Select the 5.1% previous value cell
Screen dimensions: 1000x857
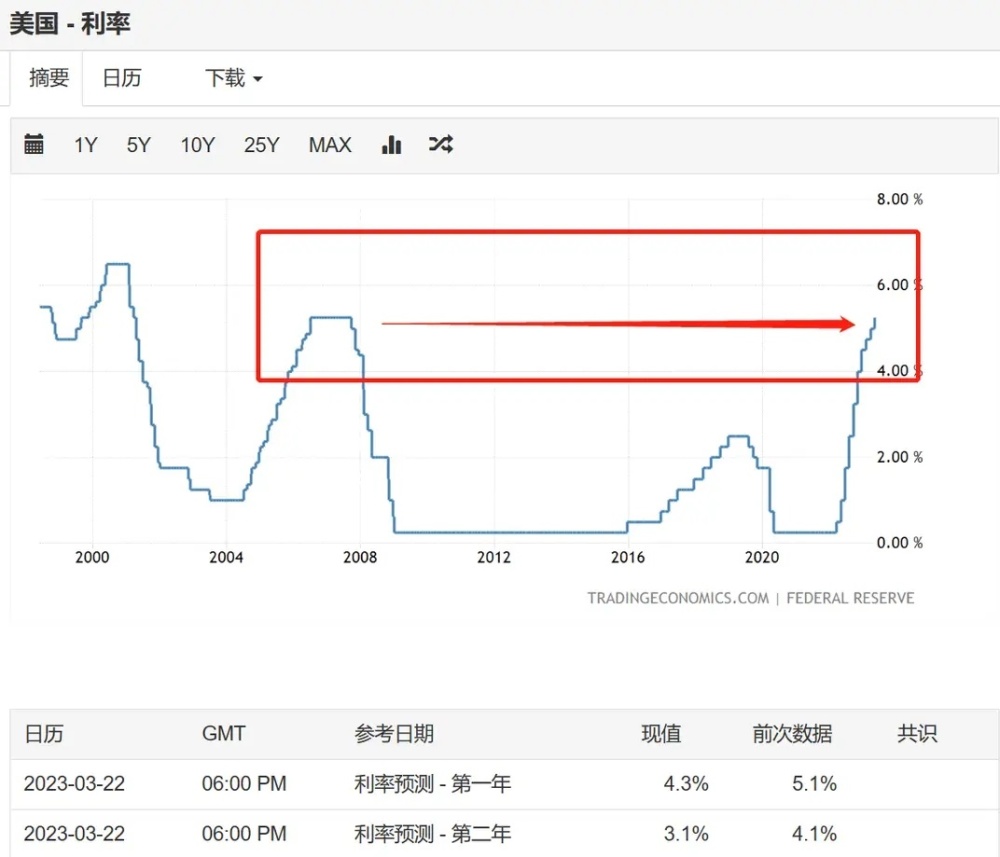click(x=814, y=783)
